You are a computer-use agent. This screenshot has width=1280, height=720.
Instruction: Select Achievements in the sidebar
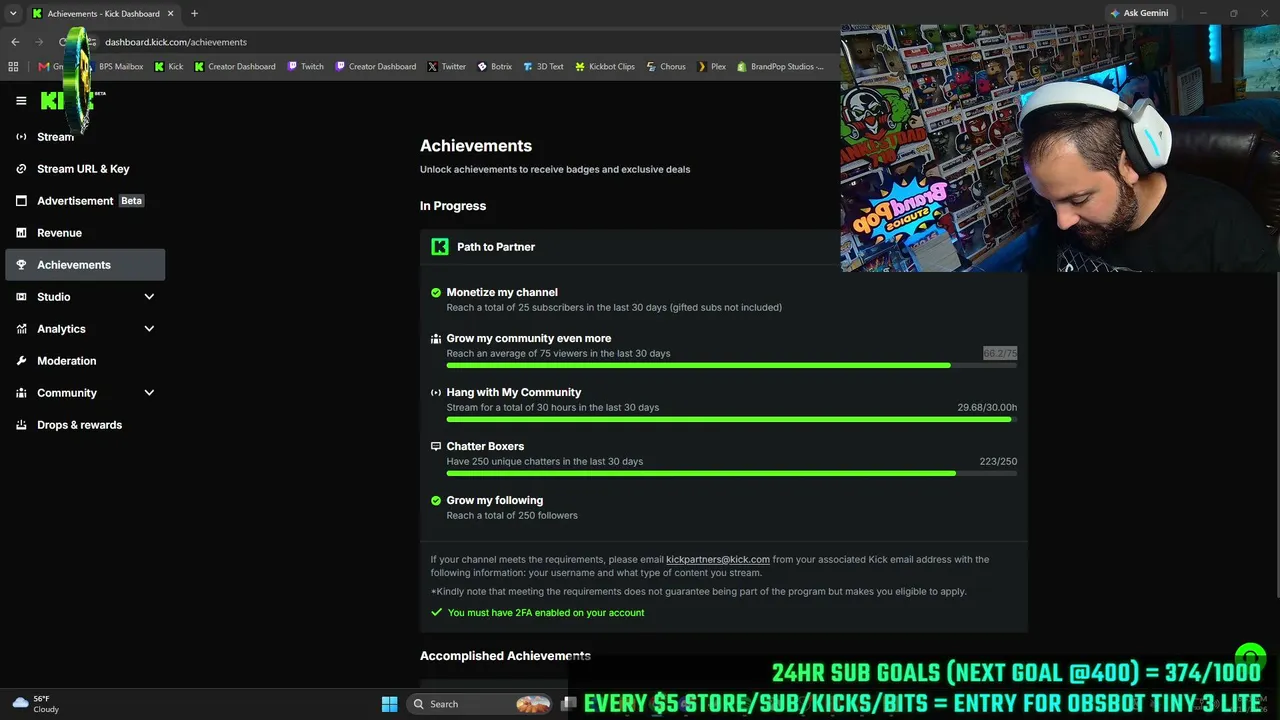coord(85,265)
